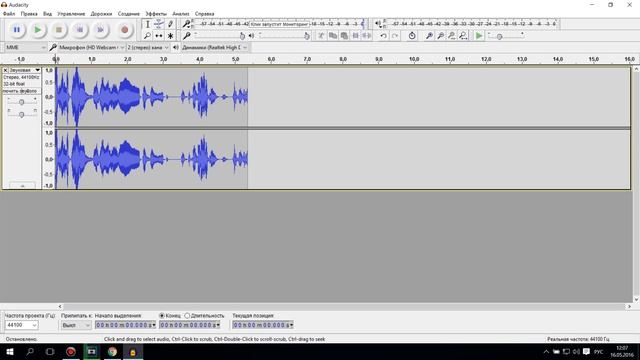Open the Вид menu
This screenshot has height=360, width=640.
pos(47,14)
